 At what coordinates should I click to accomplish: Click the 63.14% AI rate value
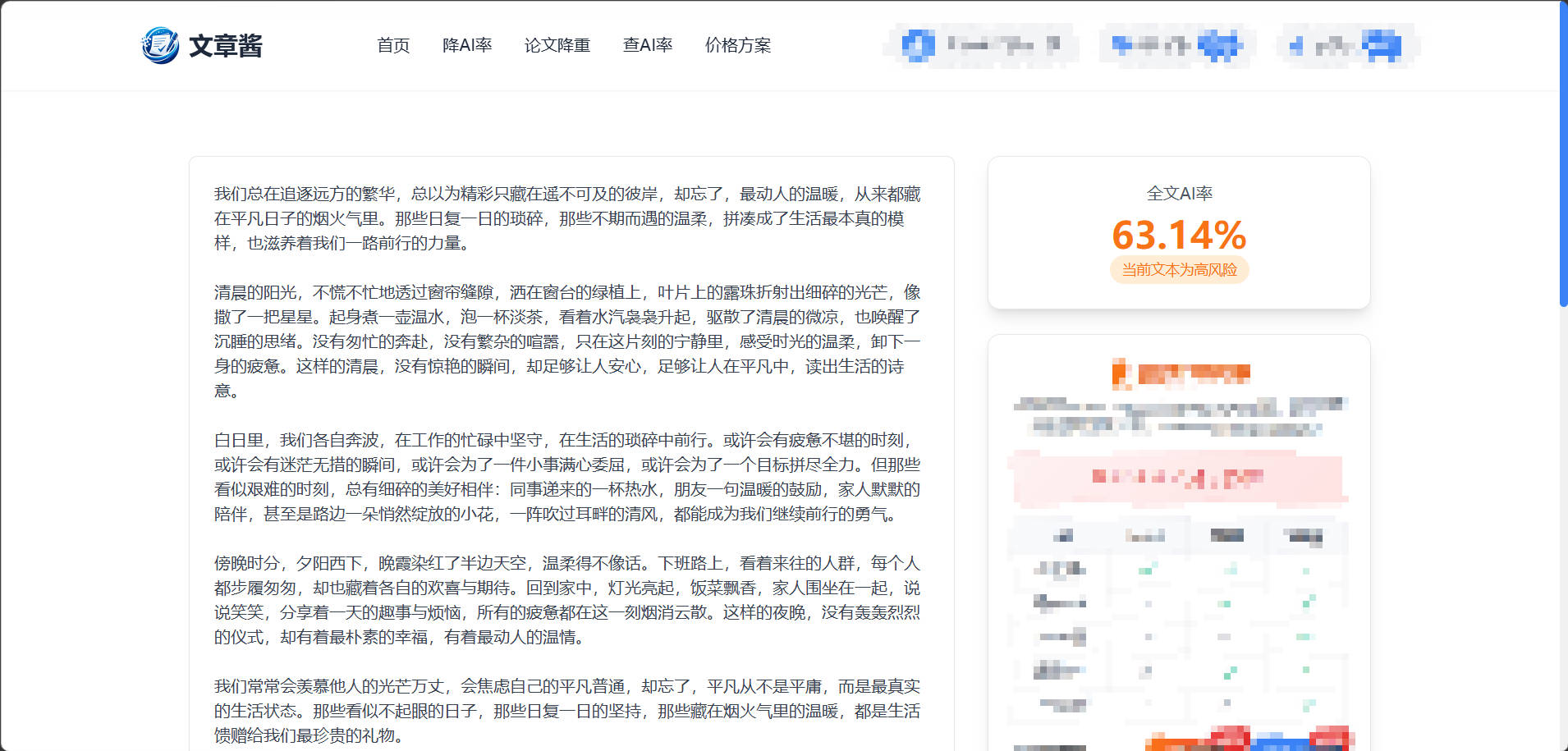(x=1179, y=236)
